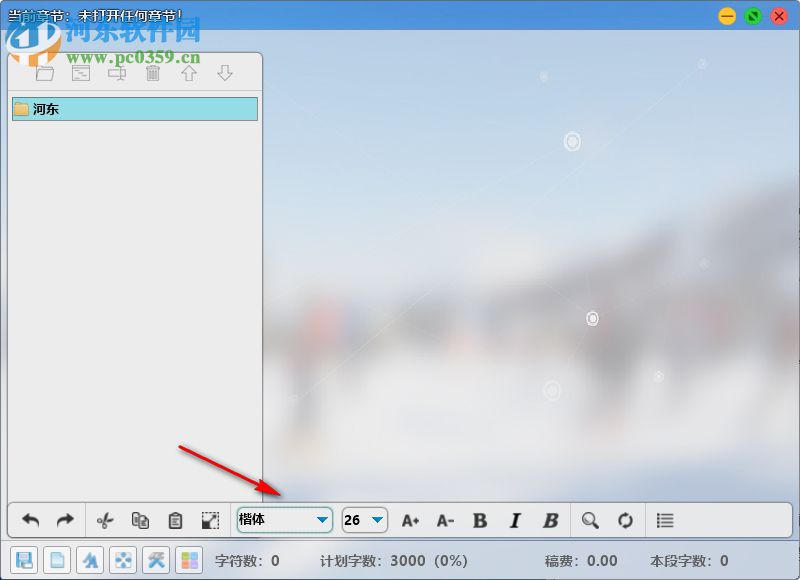
Task: Cut text with the scissors icon
Action: (103, 520)
